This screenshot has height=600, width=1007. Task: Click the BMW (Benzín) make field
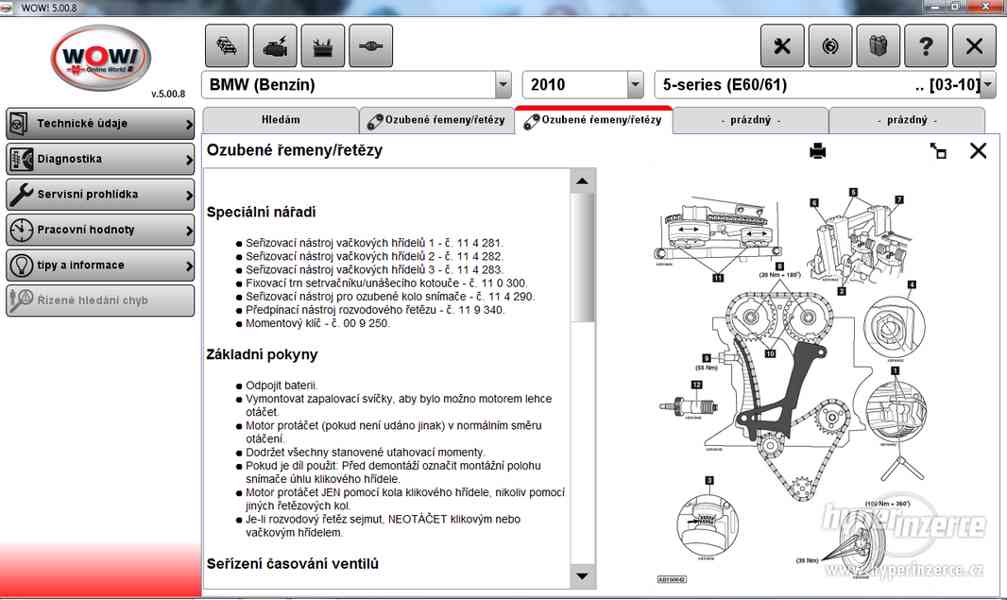[x=348, y=84]
